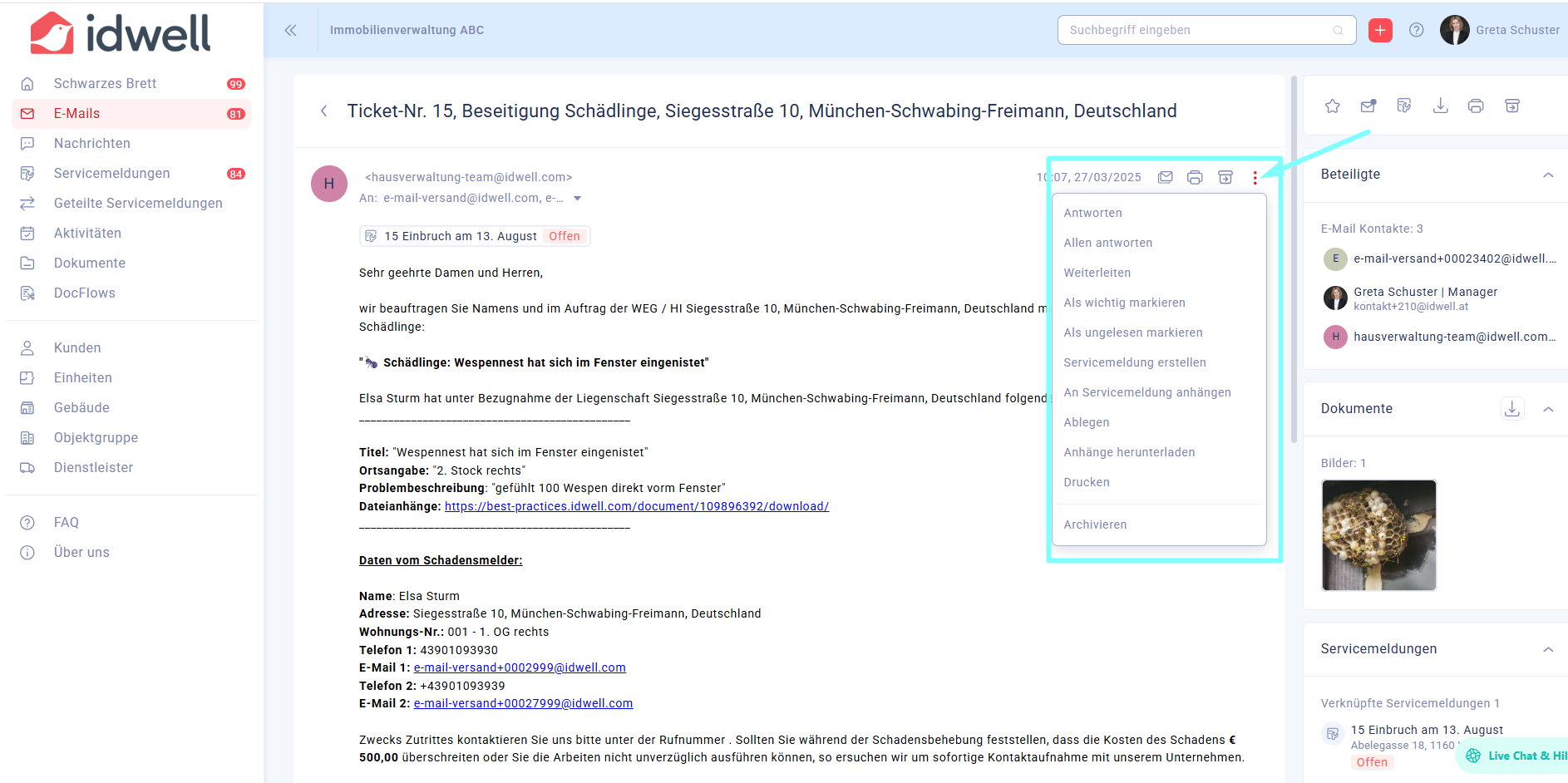Select Weiterleiten from the context menu
Screen dimensions: 1568x783
pos(1097,273)
